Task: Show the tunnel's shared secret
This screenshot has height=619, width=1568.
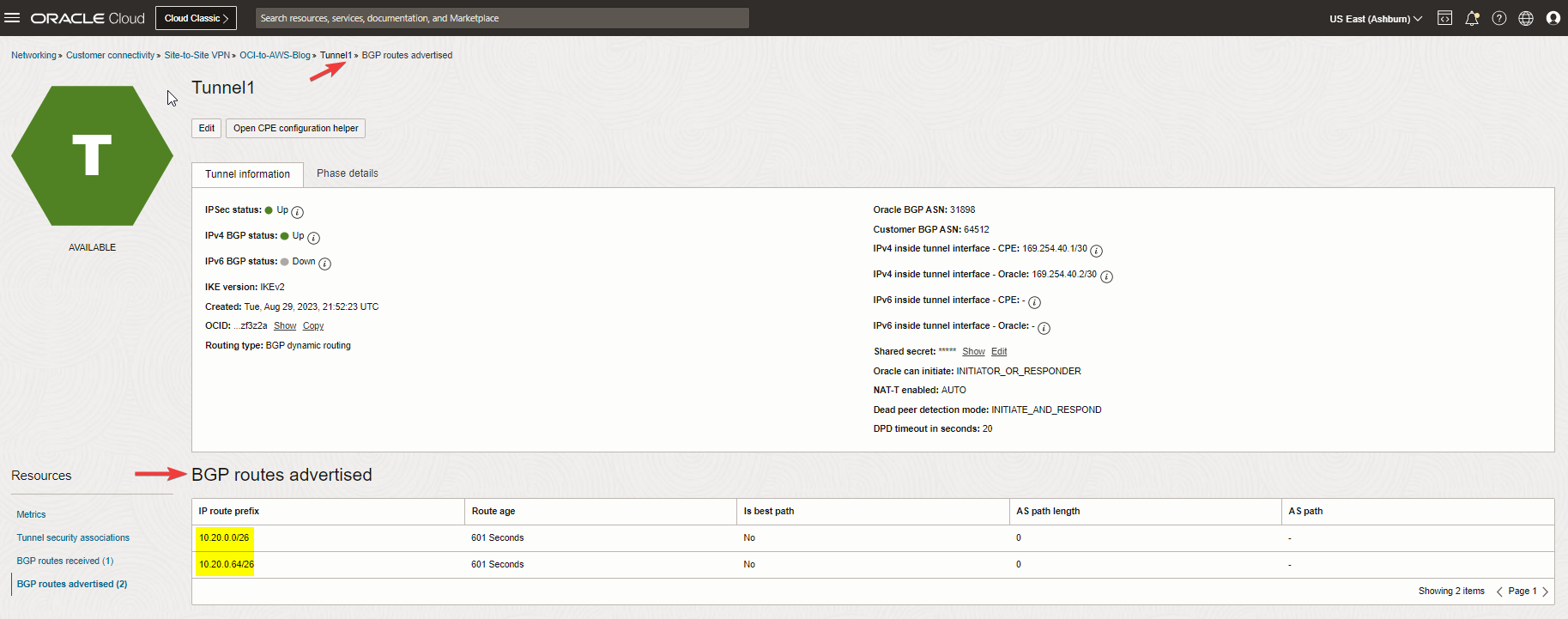Action: point(973,352)
